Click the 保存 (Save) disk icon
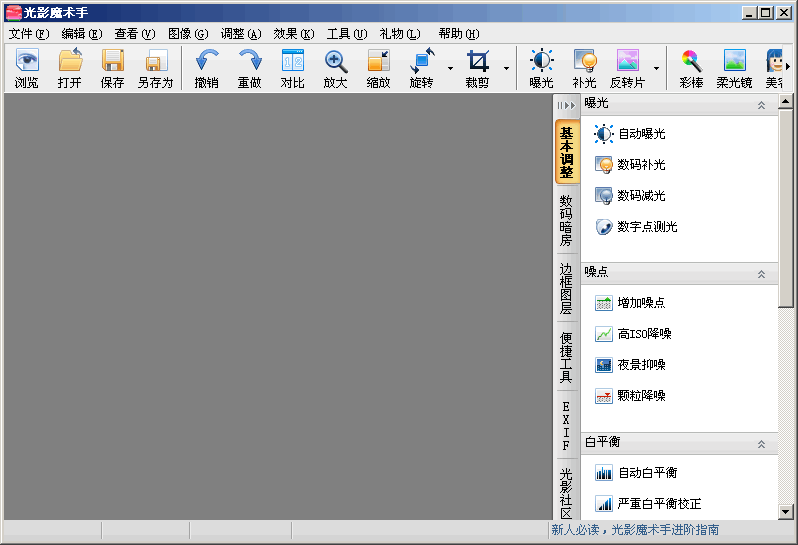The height and width of the screenshot is (545, 798). (x=113, y=68)
